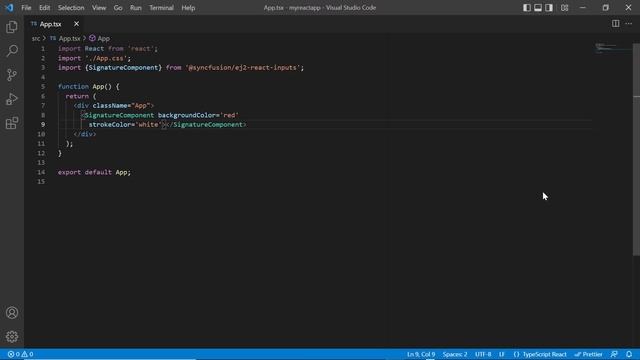This screenshot has height=360, width=640.
Task: Click line number 5 in gutter
Action: tap(43, 87)
